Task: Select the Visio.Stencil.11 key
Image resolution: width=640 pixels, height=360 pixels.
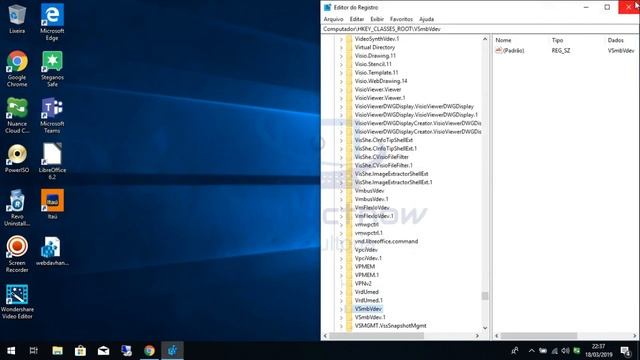Action: pyautogui.click(x=373, y=64)
